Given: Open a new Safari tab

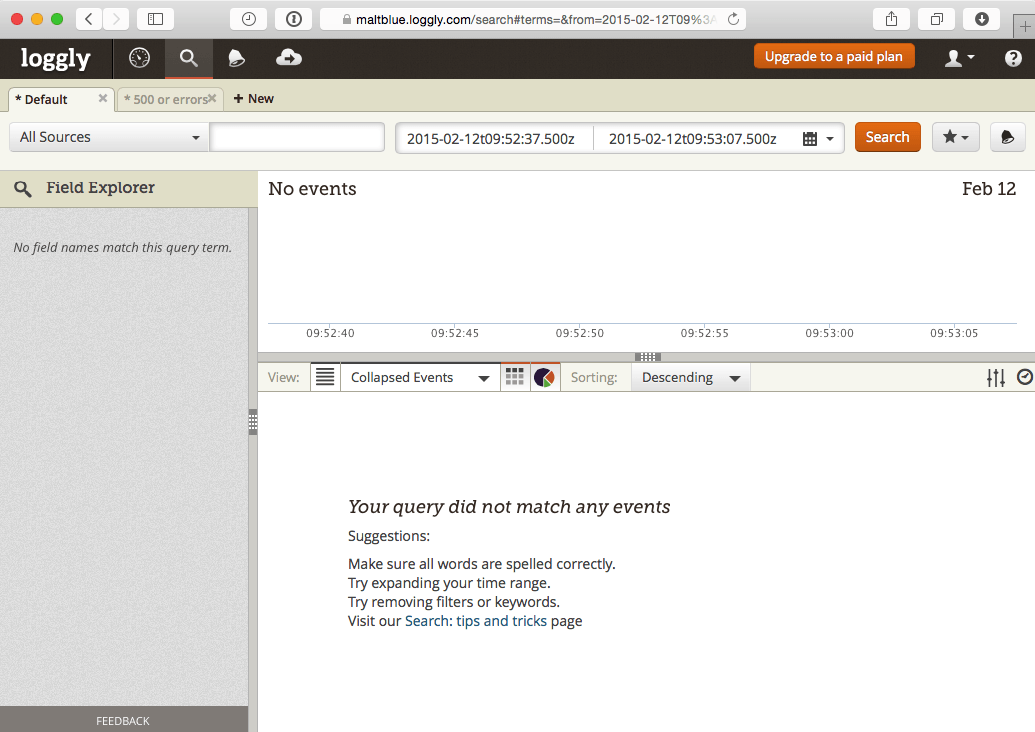Looking at the screenshot, I should pyautogui.click(x=1024, y=26).
